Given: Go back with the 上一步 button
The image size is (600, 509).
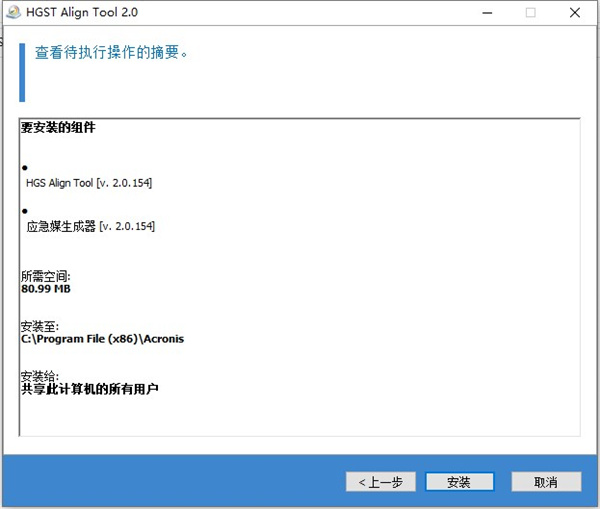Looking at the screenshot, I should pyautogui.click(x=380, y=482).
